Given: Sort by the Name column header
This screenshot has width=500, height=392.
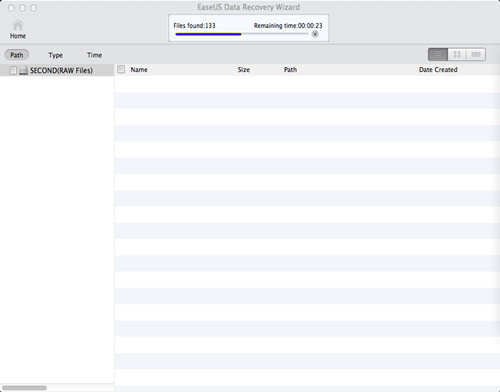Looking at the screenshot, I should 139,70.
